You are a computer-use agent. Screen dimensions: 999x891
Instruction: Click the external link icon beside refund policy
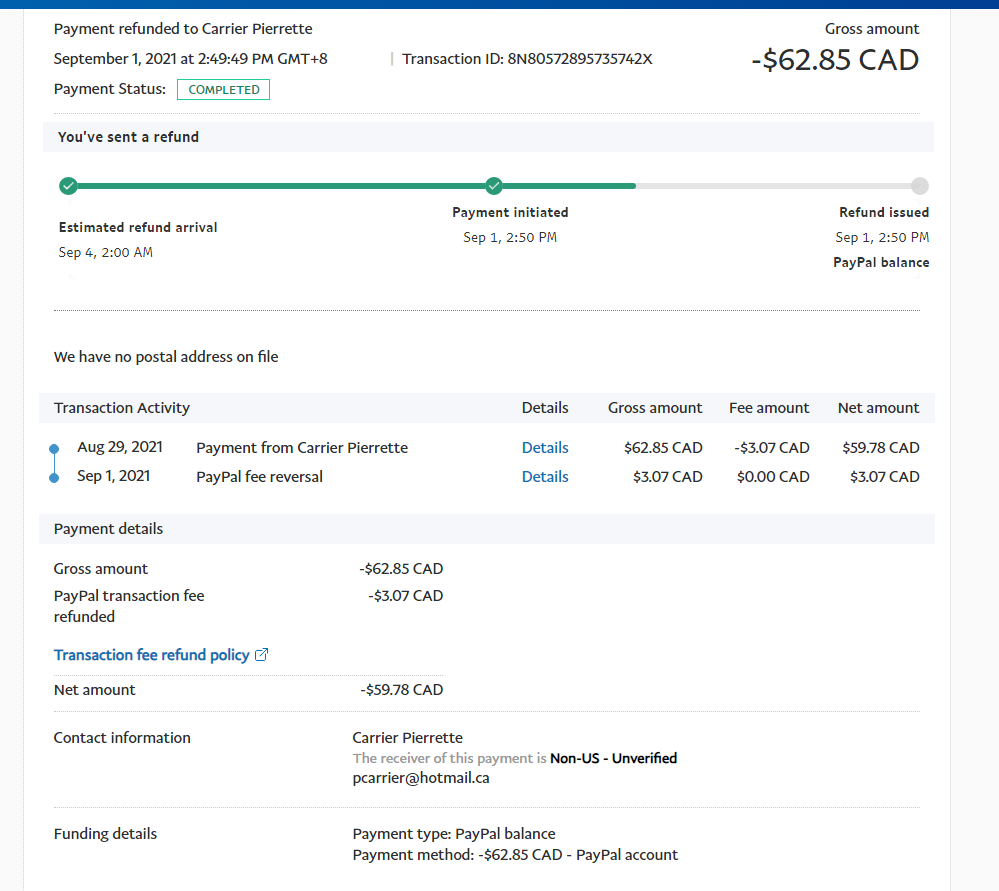(x=262, y=655)
